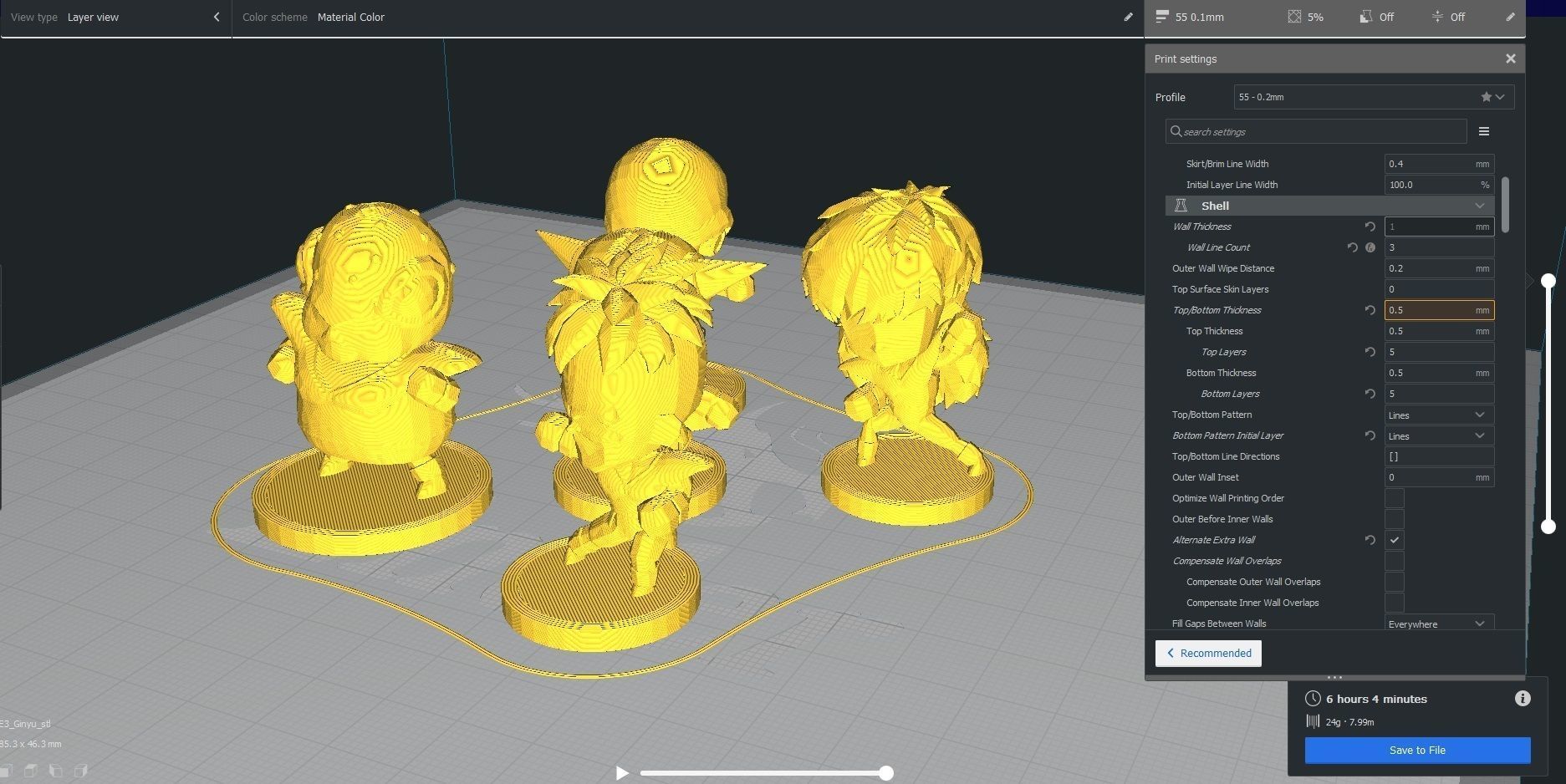
Task: Click the Wall Line Count field
Action: coord(1439,247)
